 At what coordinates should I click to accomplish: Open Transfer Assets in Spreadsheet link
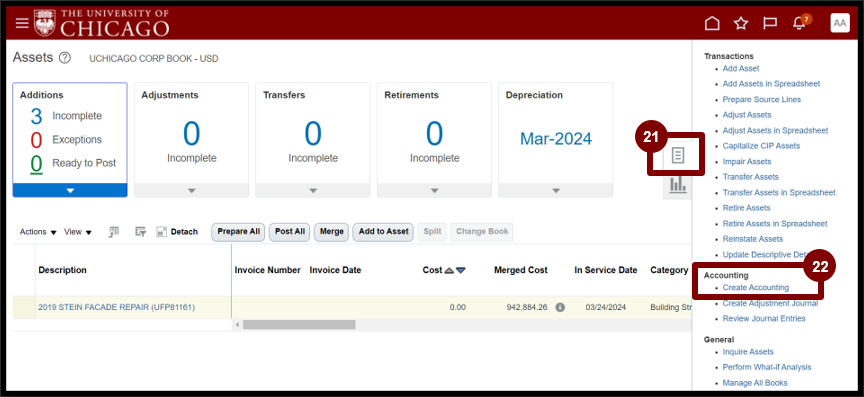pos(779,192)
